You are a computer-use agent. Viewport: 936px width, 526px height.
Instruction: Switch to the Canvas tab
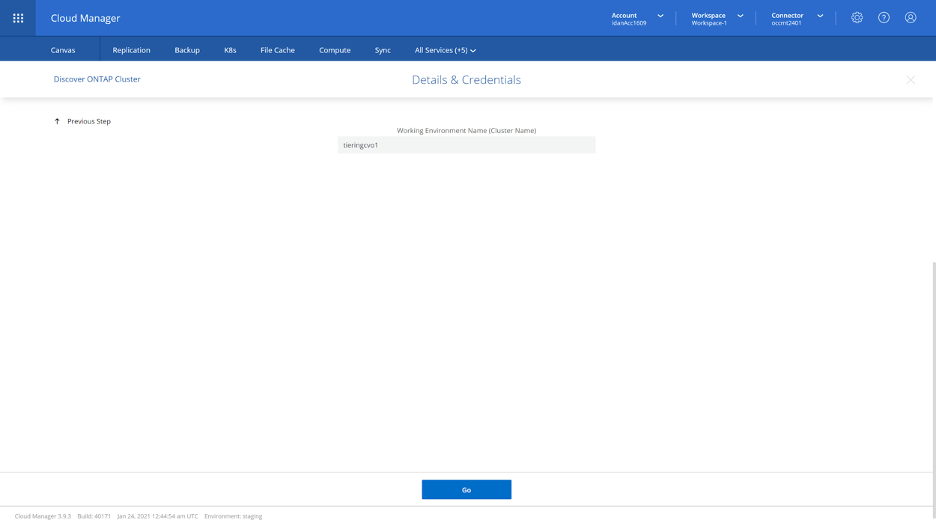pos(63,50)
